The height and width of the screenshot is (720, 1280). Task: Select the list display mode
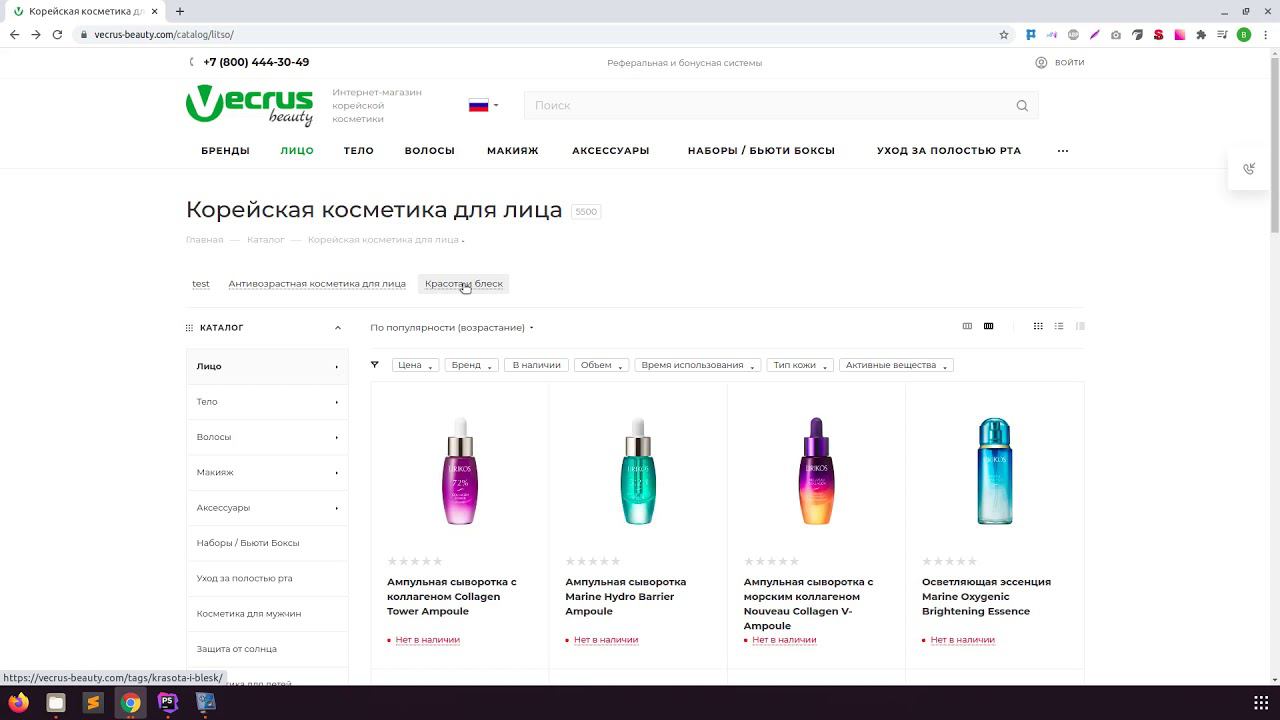click(x=1059, y=326)
